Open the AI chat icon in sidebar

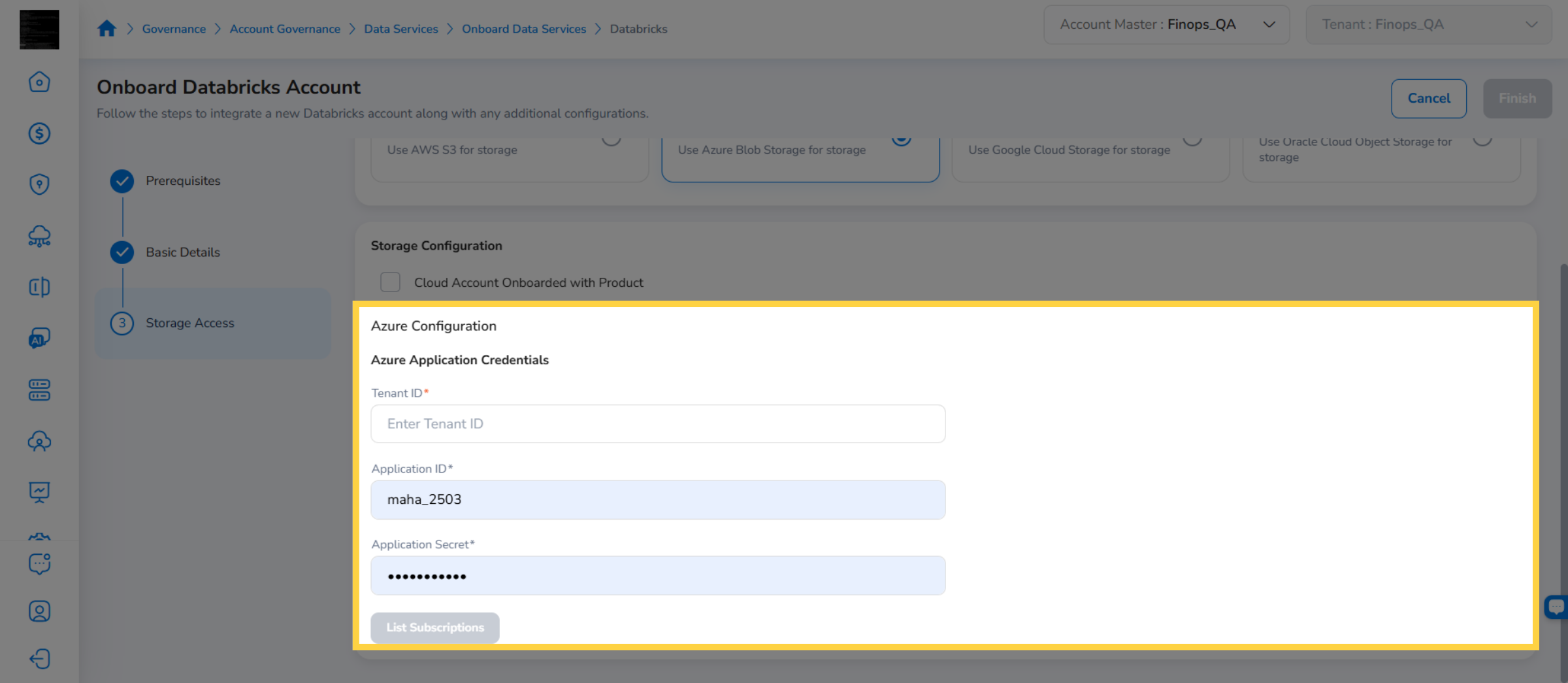pos(39,339)
